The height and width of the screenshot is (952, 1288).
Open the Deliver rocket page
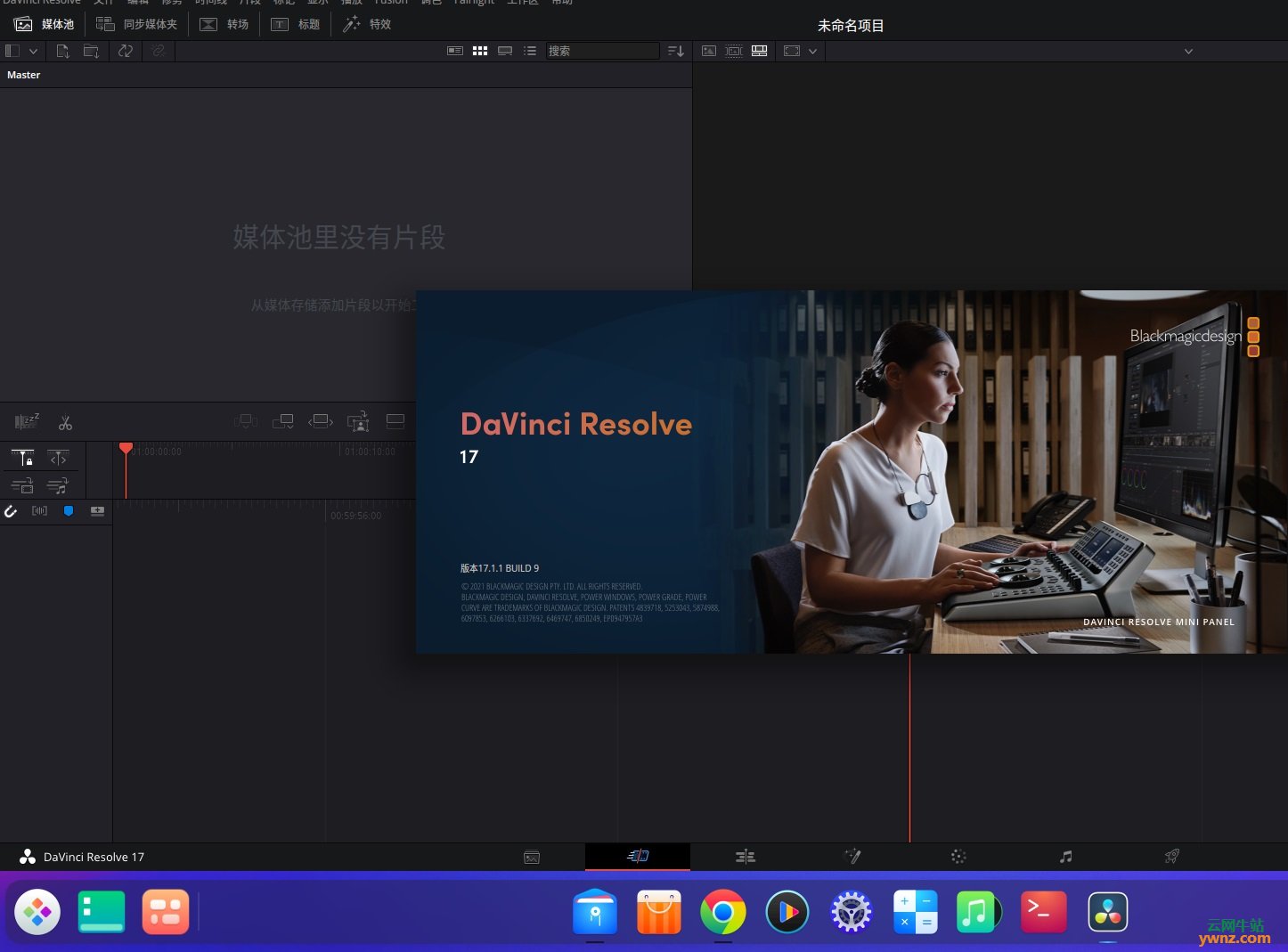click(1172, 857)
